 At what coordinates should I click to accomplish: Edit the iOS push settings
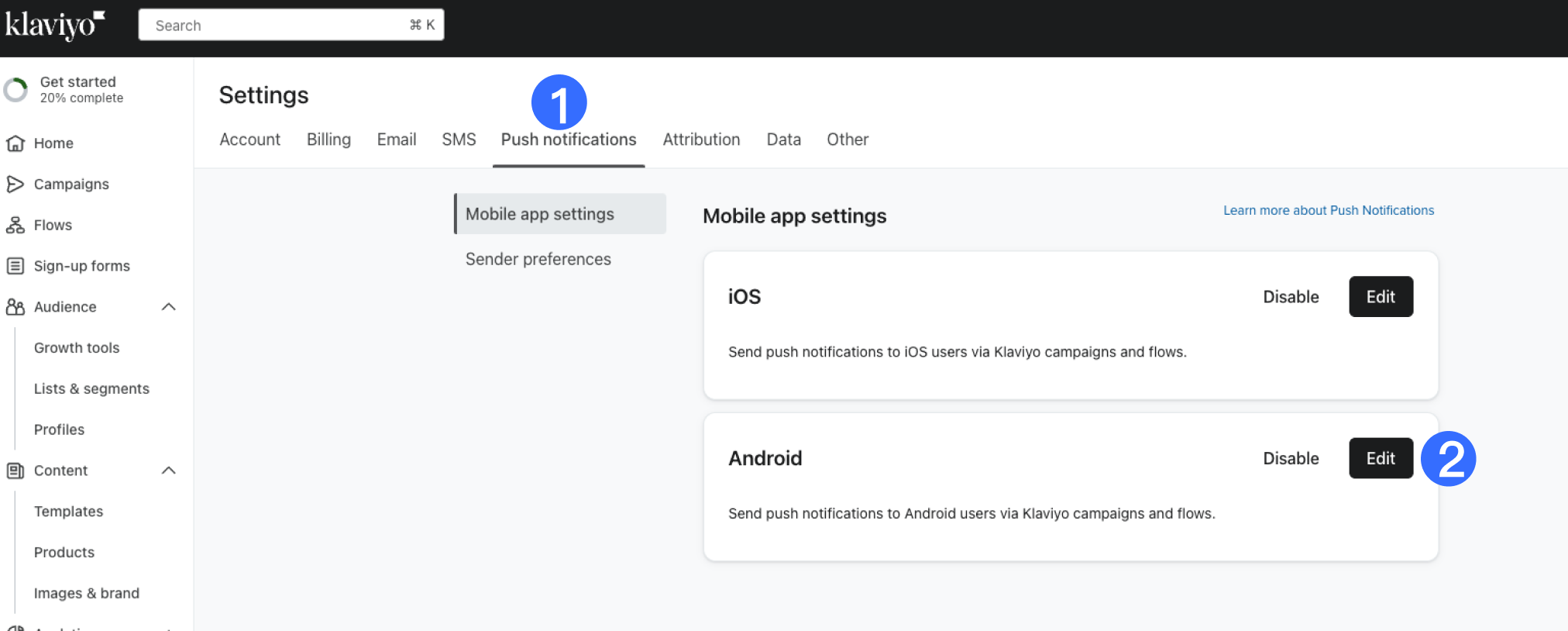coord(1381,297)
